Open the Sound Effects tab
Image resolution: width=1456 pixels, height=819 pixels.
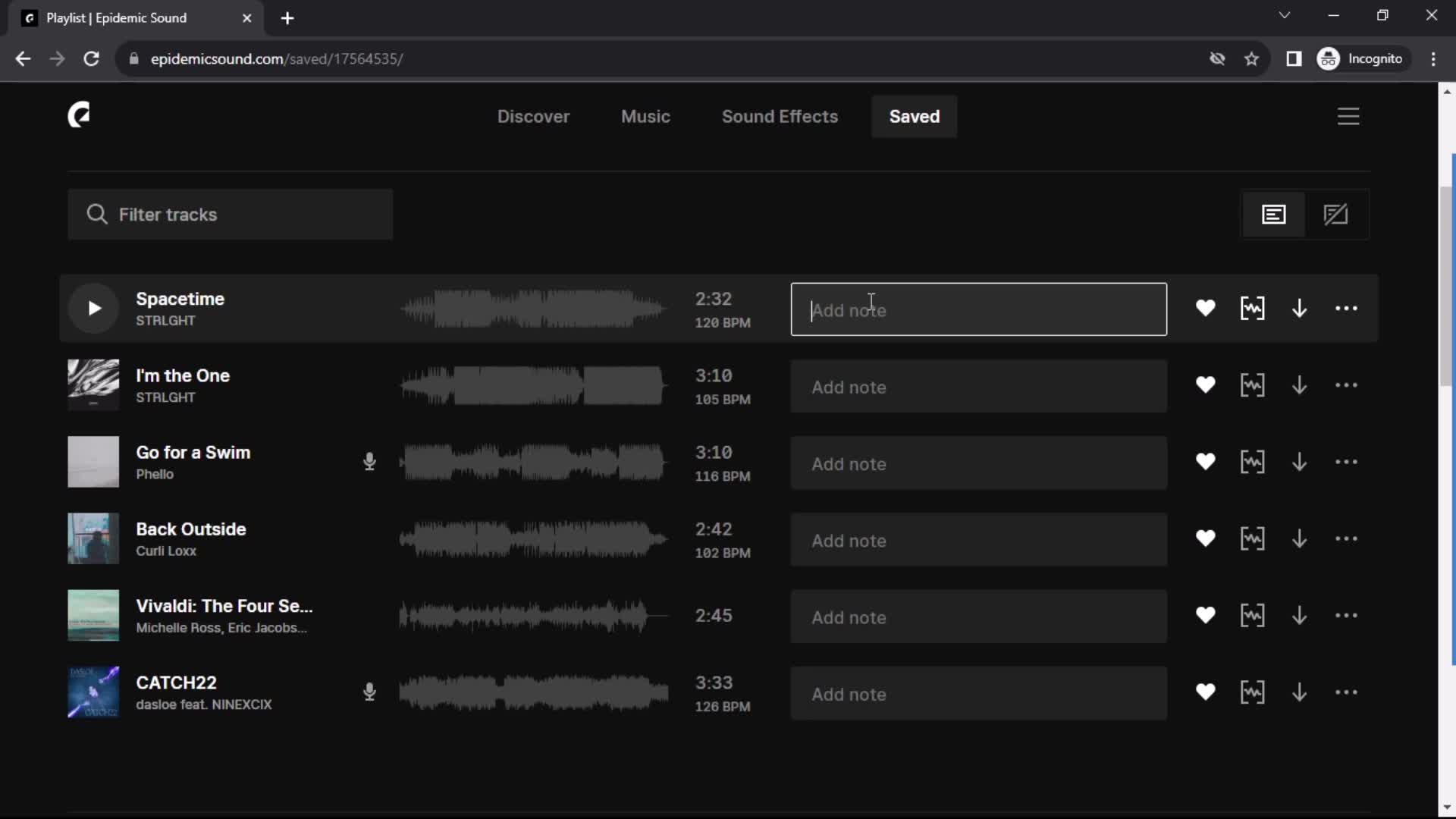click(780, 116)
